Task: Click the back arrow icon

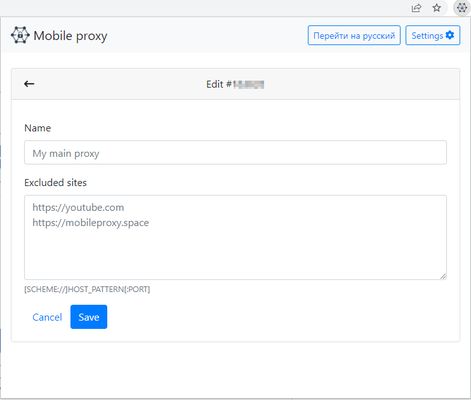Action: (29, 84)
